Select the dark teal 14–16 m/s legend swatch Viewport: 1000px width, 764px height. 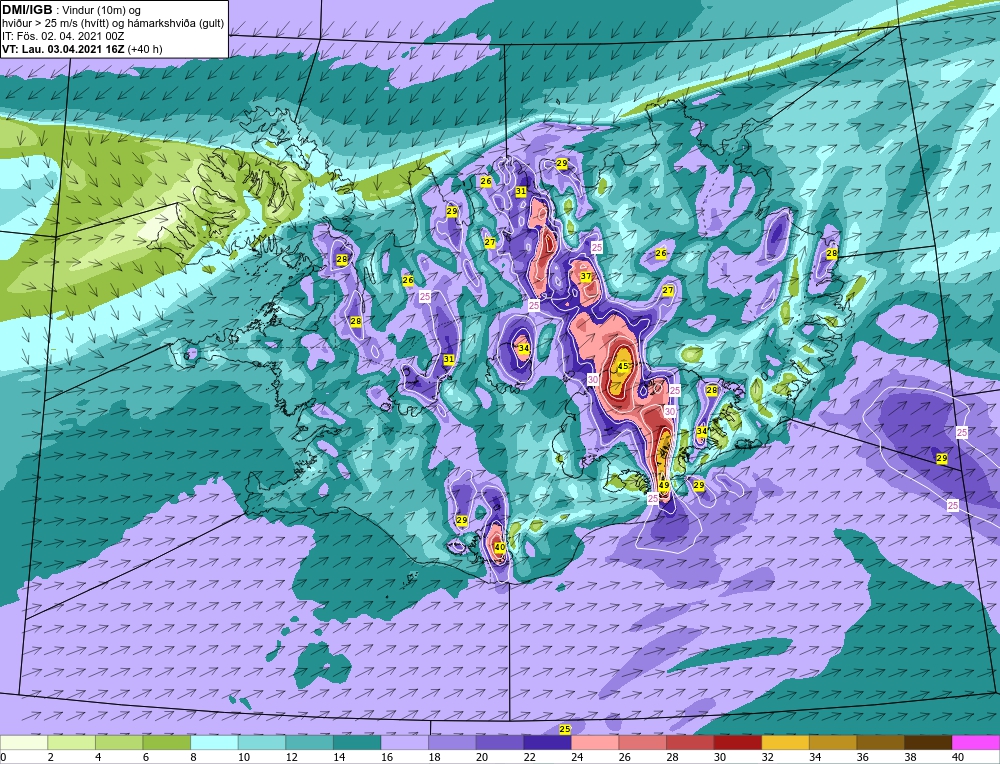[357, 743]
